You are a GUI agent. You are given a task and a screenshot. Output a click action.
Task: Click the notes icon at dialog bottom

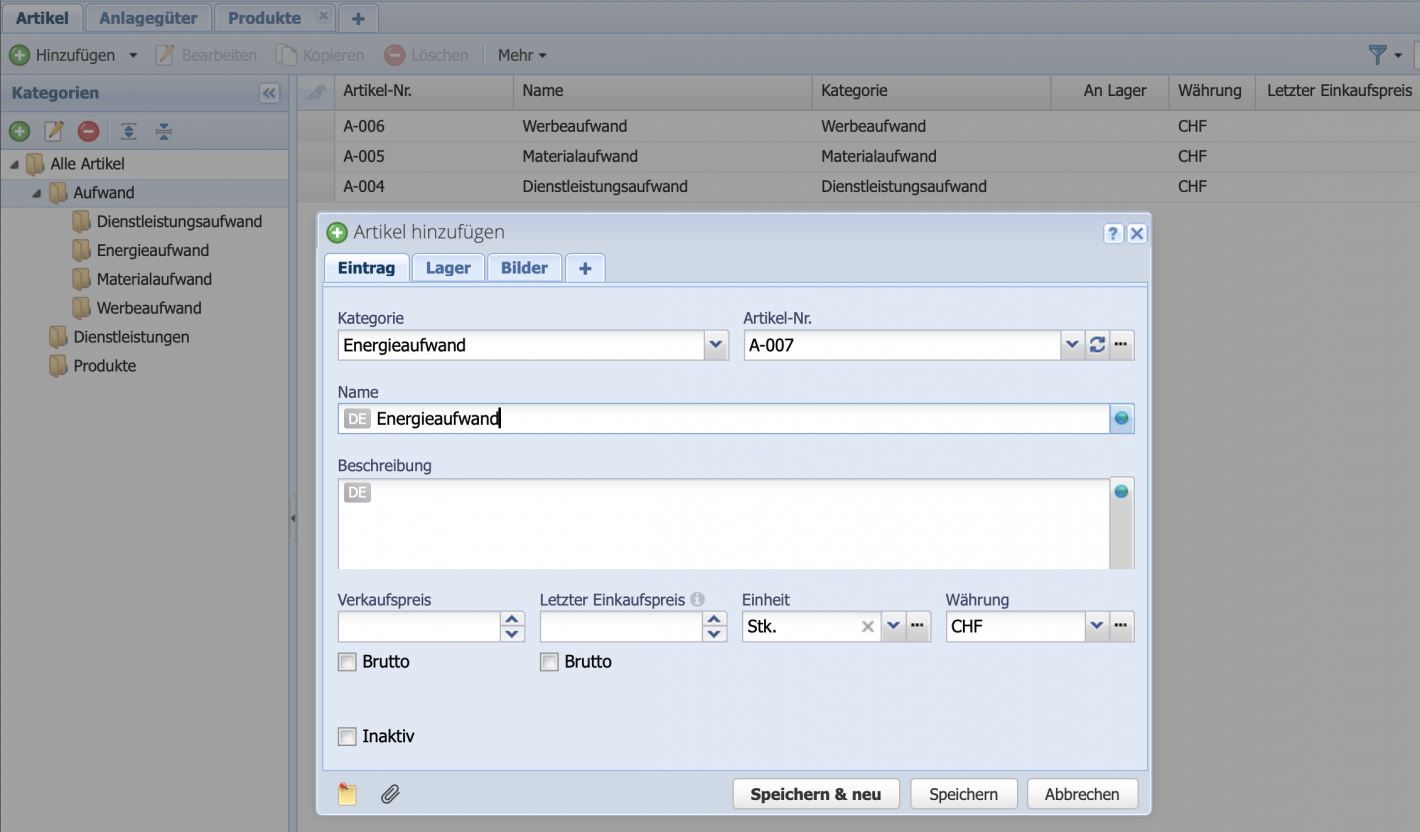347,794
